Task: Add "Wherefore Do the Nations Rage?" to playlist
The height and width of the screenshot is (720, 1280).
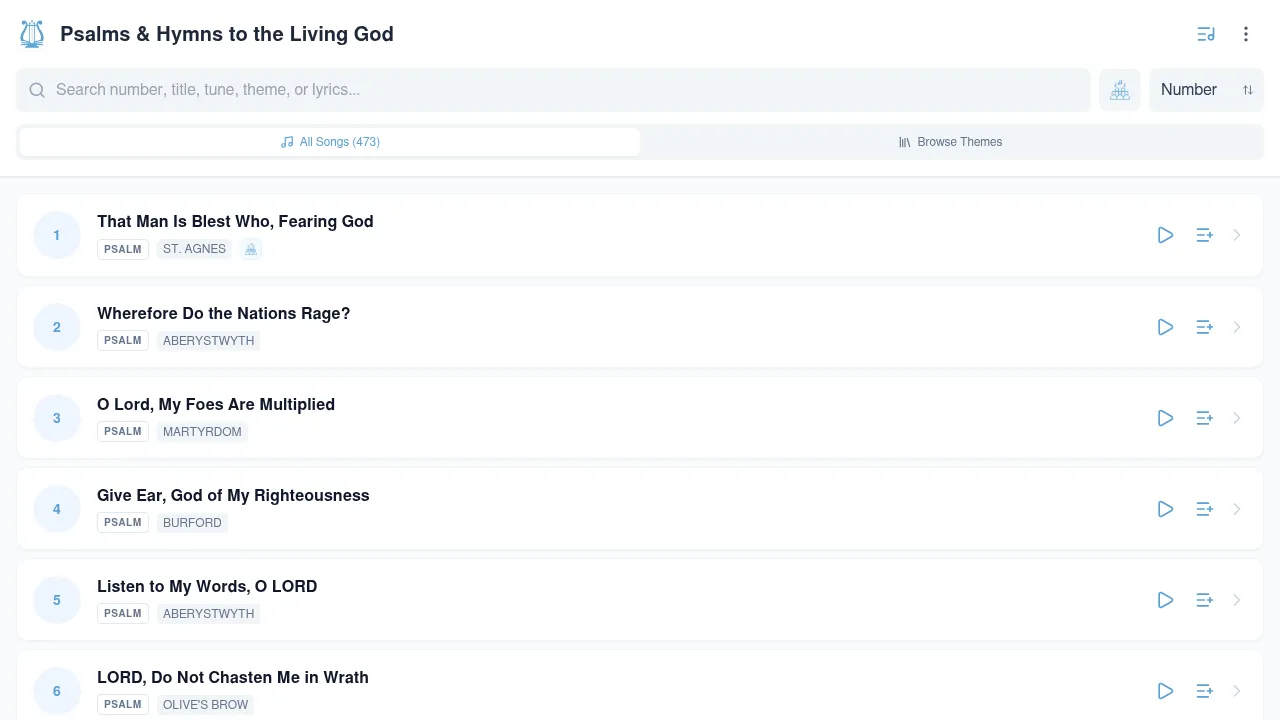Action: pos(1204,327)
